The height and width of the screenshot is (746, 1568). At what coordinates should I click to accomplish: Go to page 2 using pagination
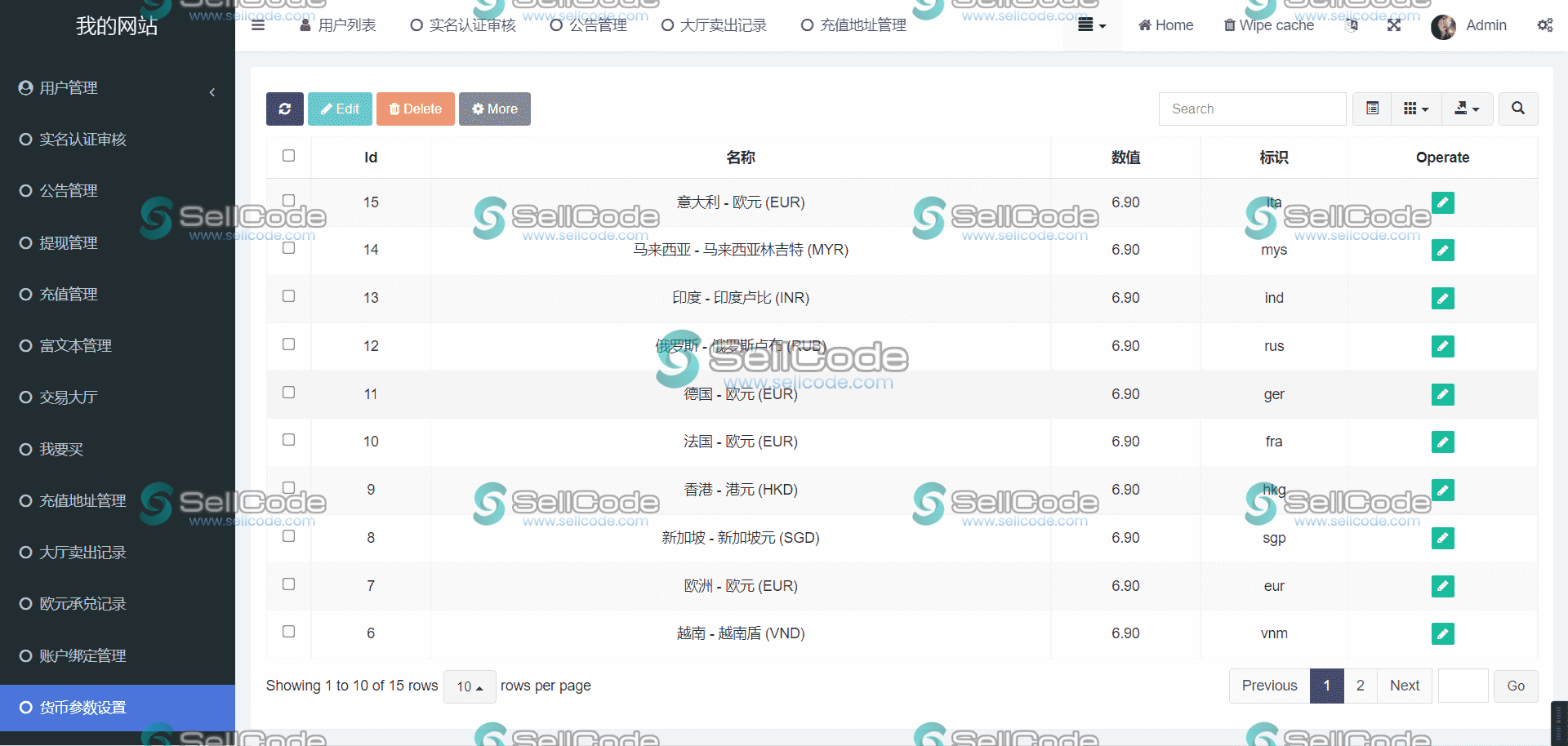click(x=1360, y=686)
